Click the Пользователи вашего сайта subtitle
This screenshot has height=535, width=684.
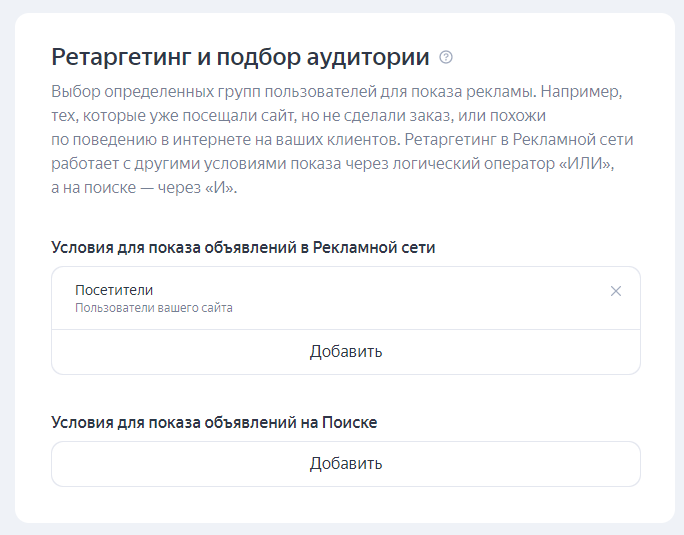154,308
